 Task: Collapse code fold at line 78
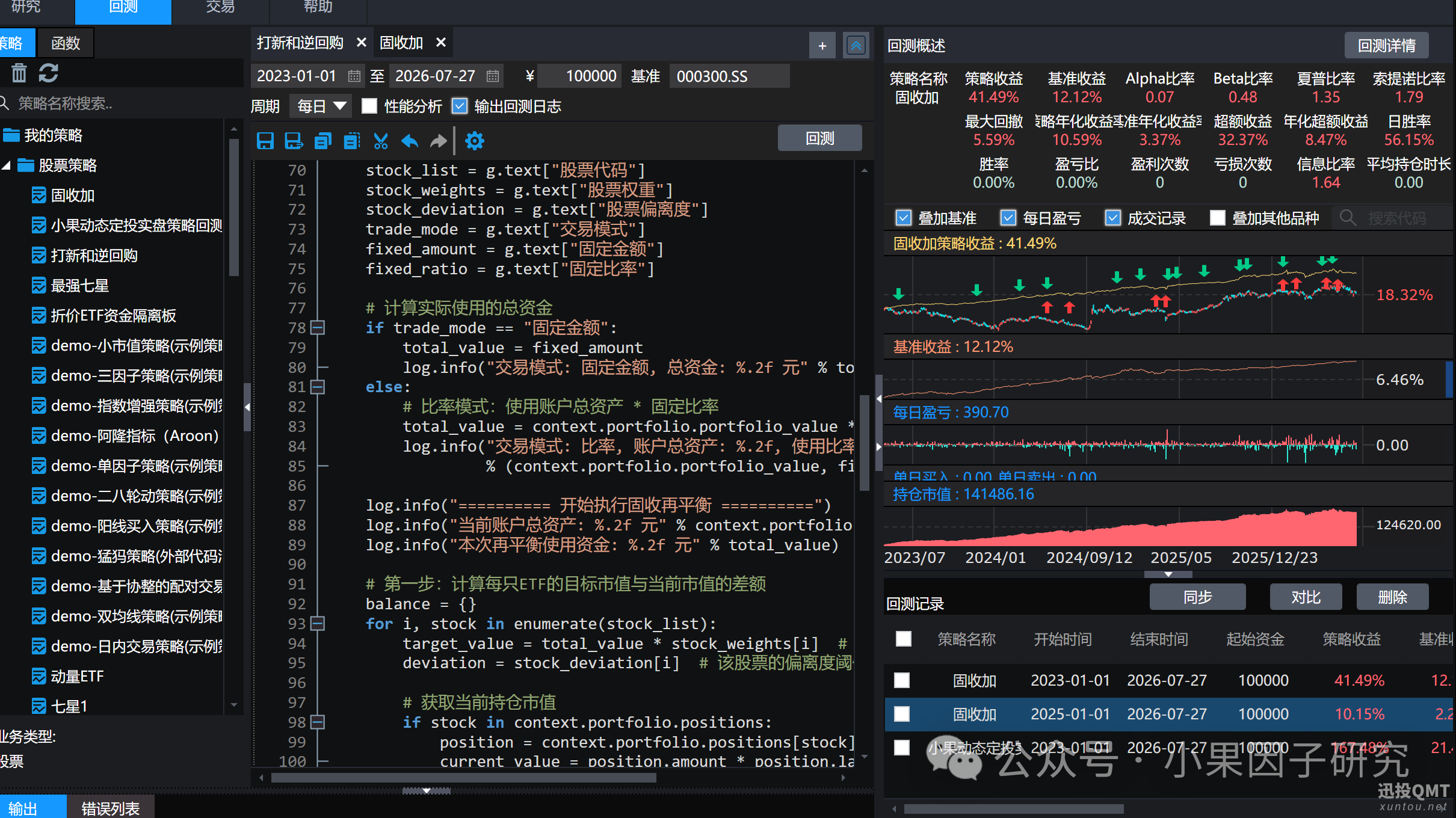pyautogui.click(x=318, y=328)
